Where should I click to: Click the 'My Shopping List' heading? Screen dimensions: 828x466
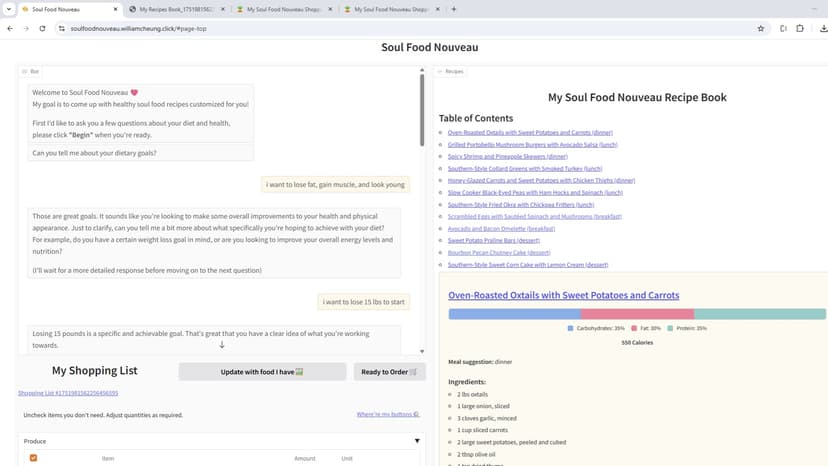[x=95, y=371]
